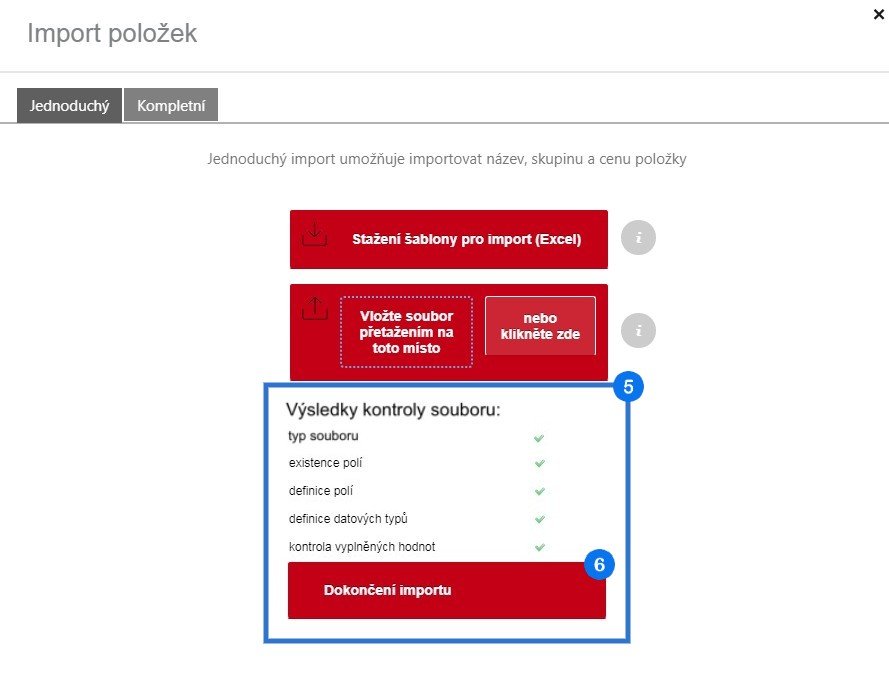Switch to the Jednoduchý tab

coord(70,105)
